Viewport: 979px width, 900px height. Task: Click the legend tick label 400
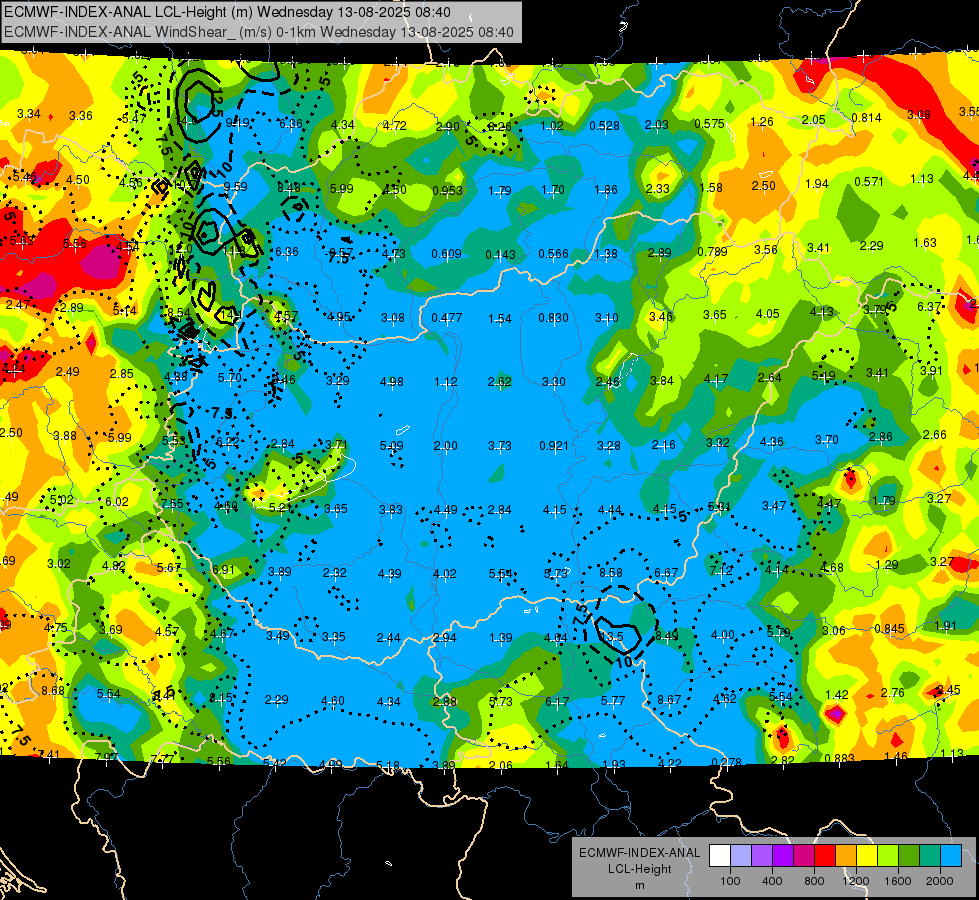click(x=772, y=881)
